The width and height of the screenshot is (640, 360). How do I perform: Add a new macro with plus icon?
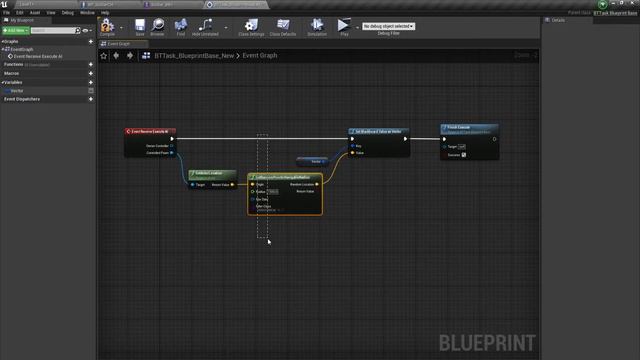point(91,73)
